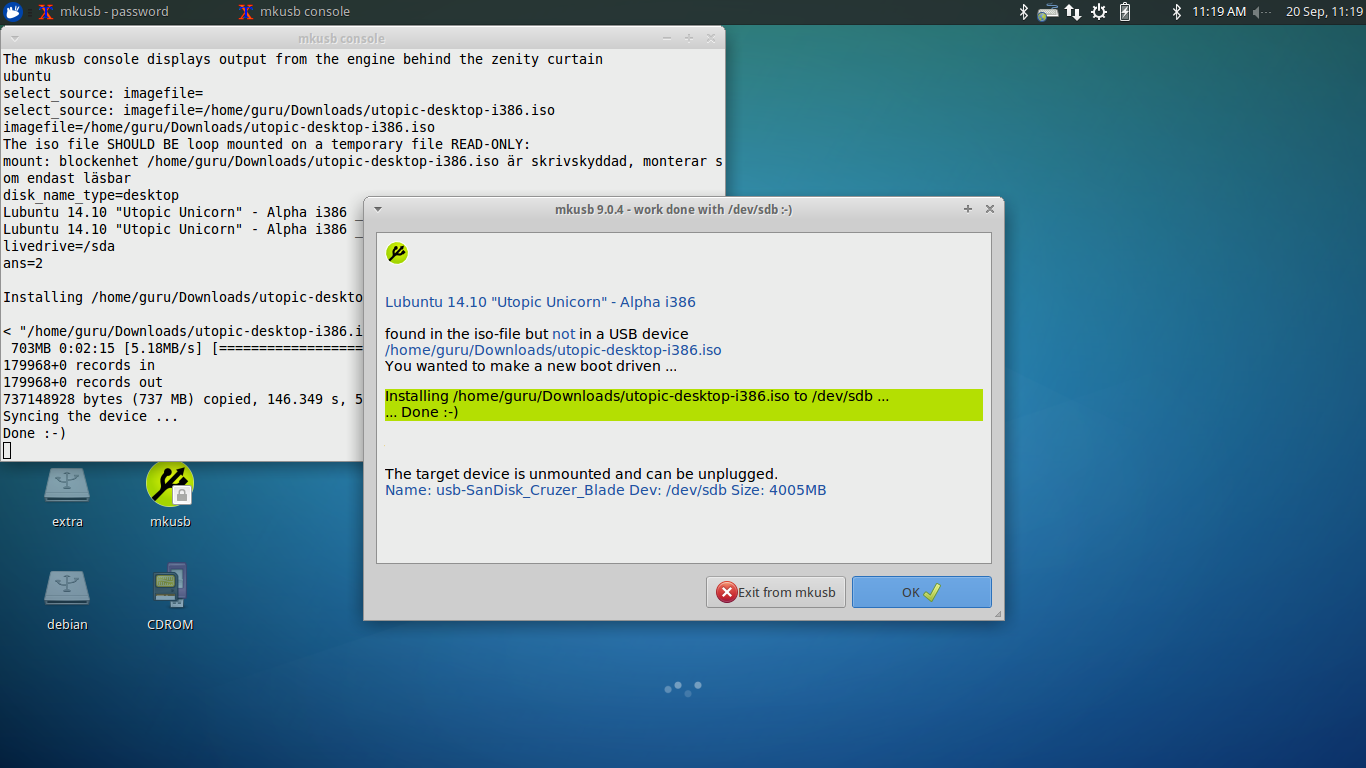
Task: Open the mkusb 9.0.4 dialog window menu arrow
Action: click(377, 209)
